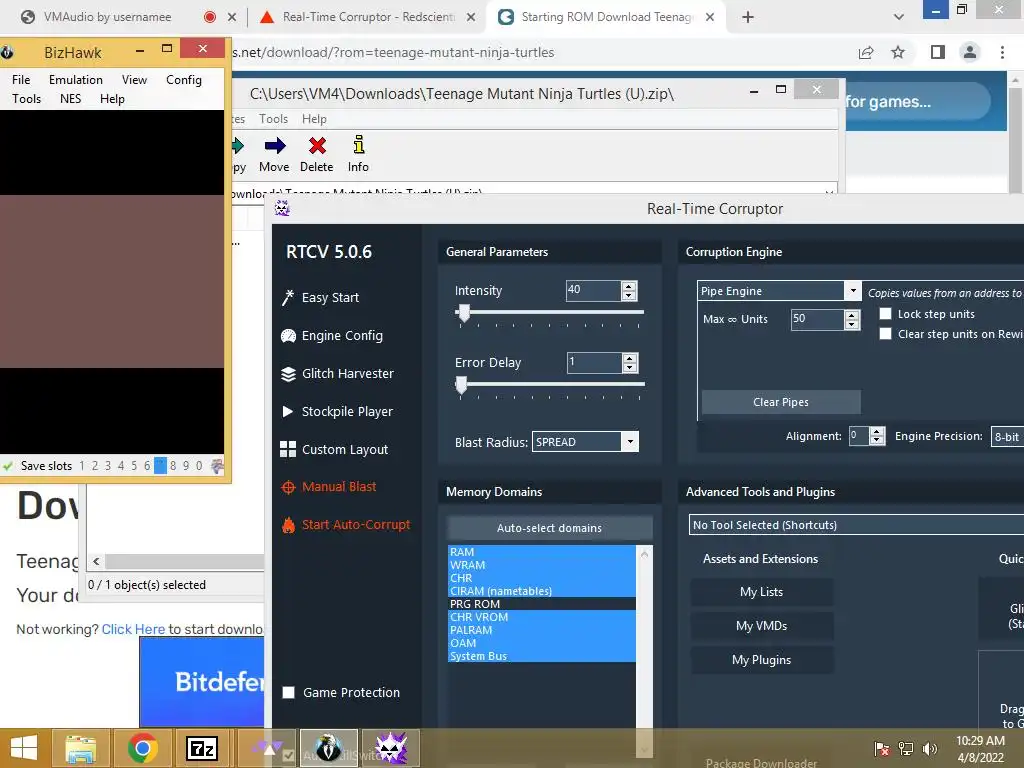Open My VMDs button

[x=761, y=626]
